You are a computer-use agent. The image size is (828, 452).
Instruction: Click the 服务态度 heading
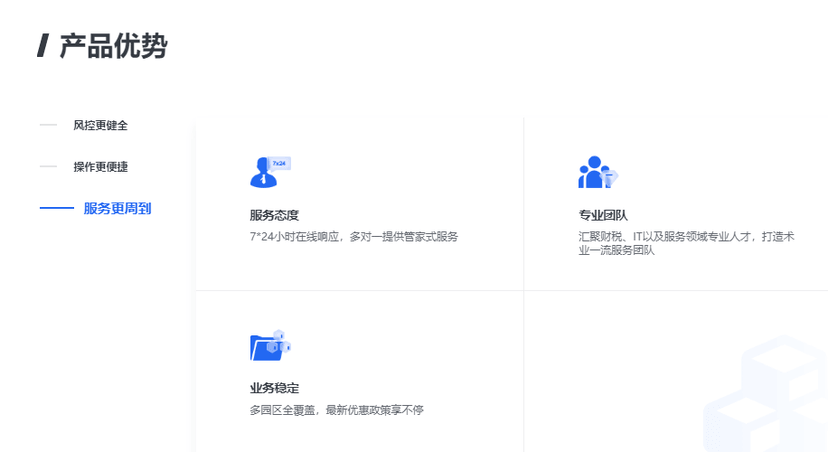pos(275,215)
